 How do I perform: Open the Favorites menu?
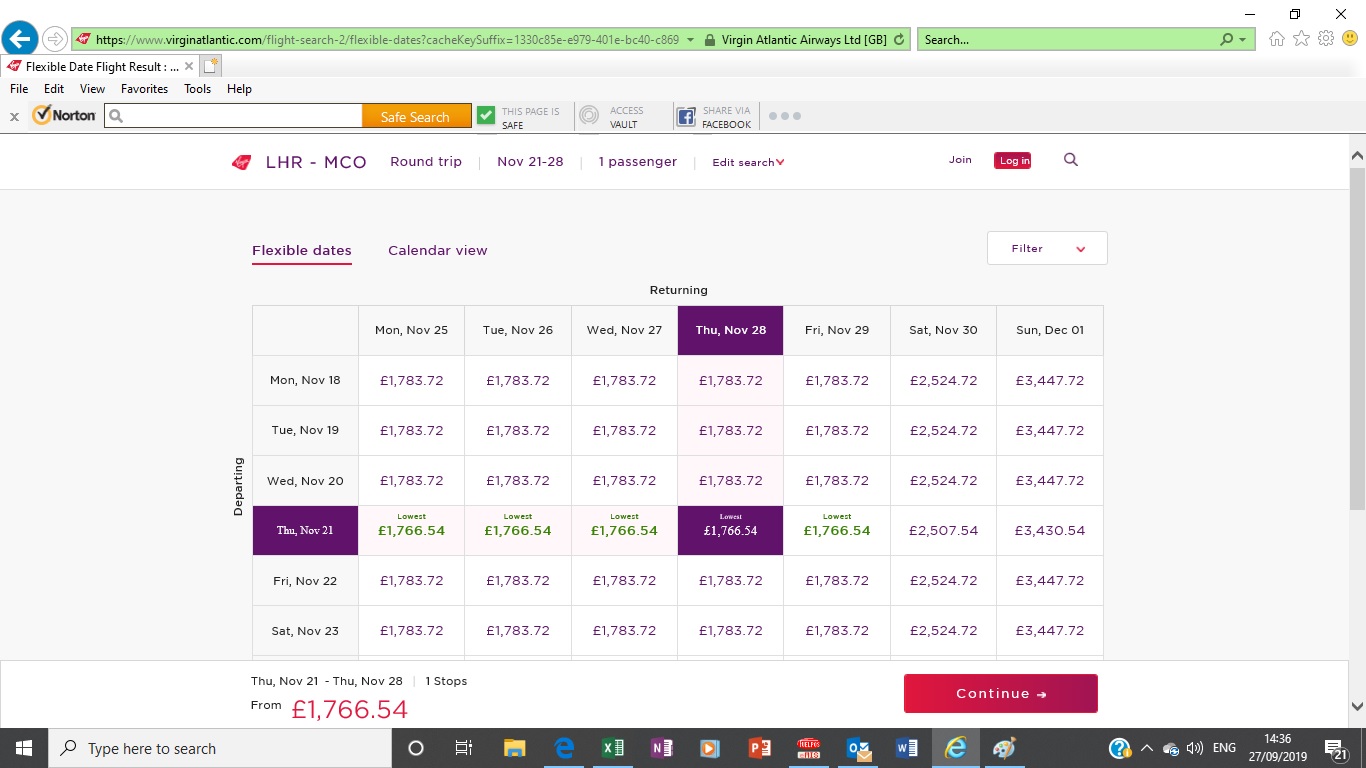pyautogui.click(x=144, y=89)
